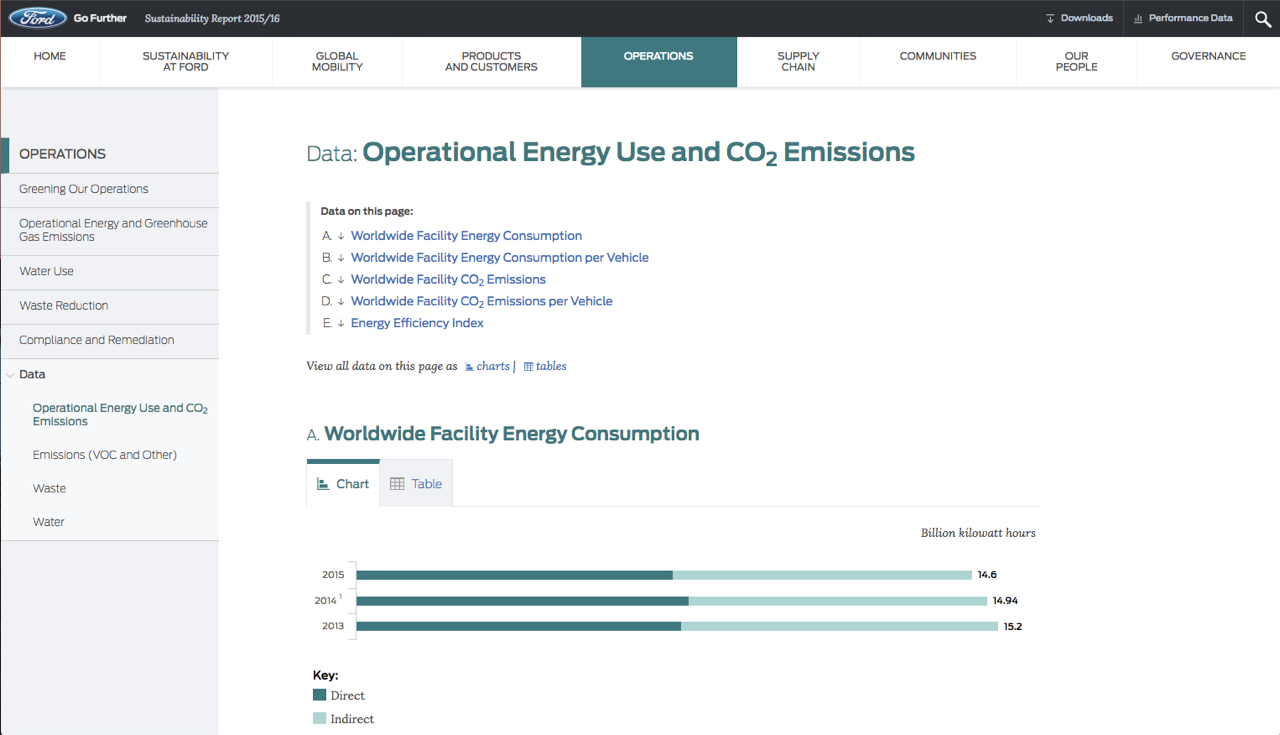Collapse the Data section chevron in sidebar
Screen dimensions: 1280x735
click(x=10, y=375)
